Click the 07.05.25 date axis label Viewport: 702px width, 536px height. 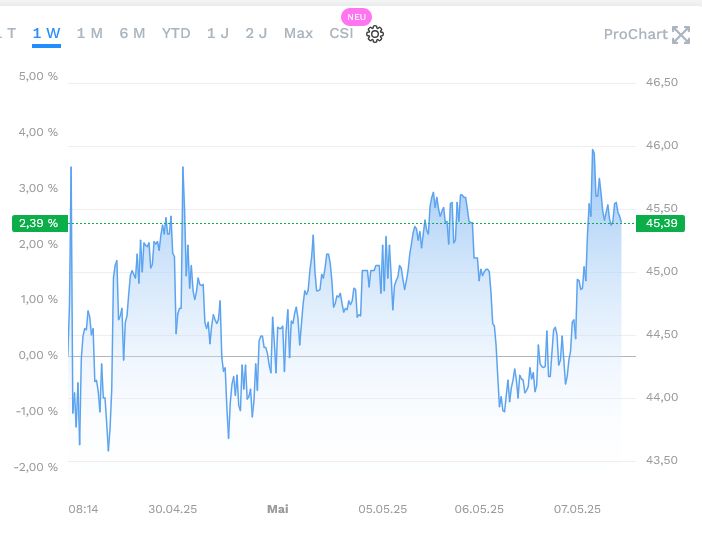[575, 509]
